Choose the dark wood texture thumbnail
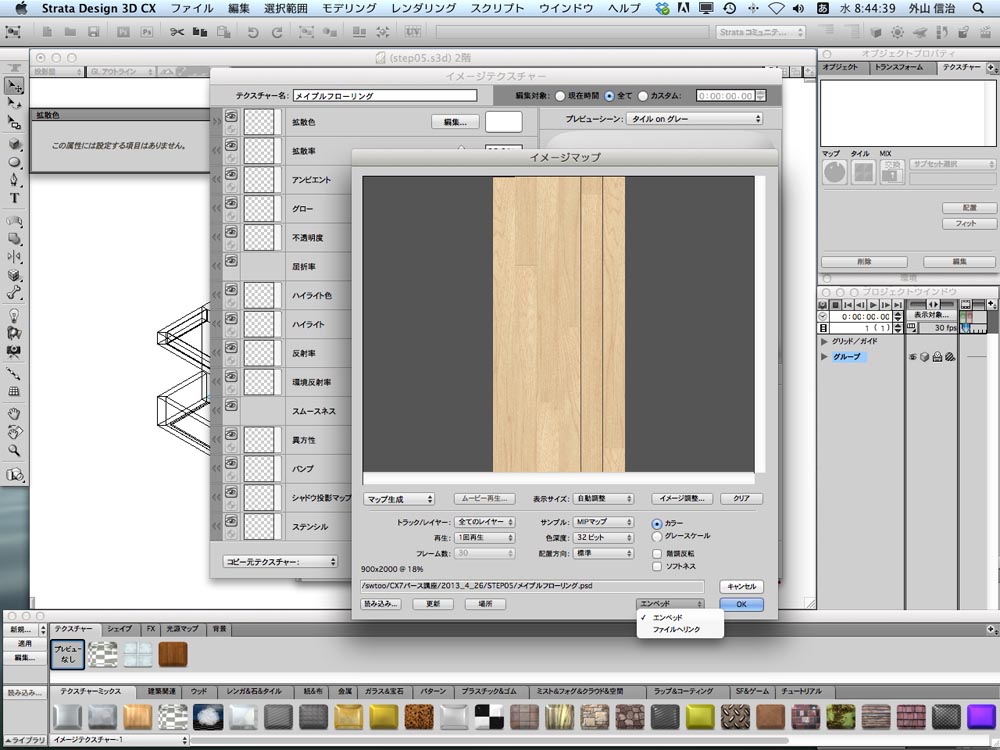Screen dimensions: 1000x750 pos(173,655)
